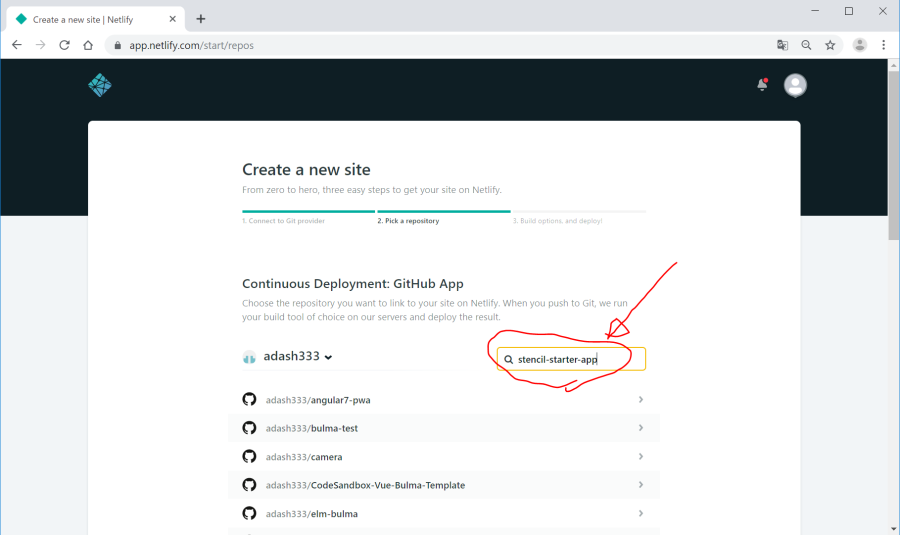Screen dimensions: 900x535
Task: Expand the adash333/camera row chevron
Action: click(640, 457)
